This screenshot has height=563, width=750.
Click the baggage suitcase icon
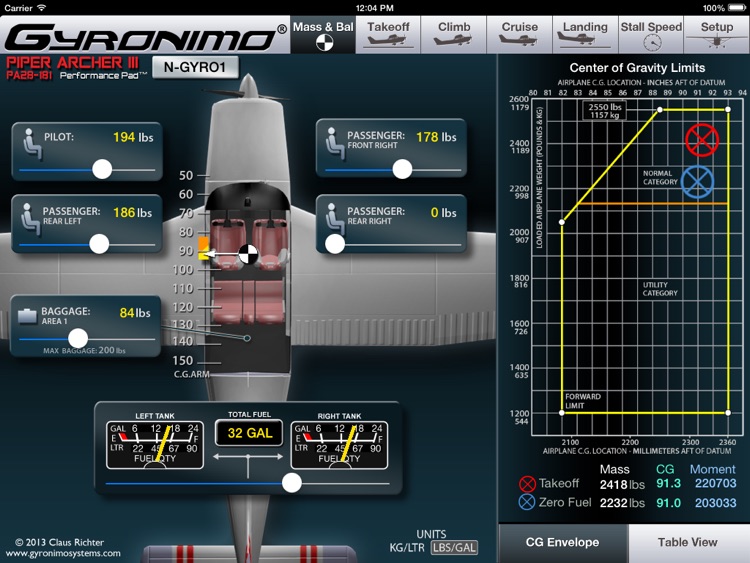27,316
